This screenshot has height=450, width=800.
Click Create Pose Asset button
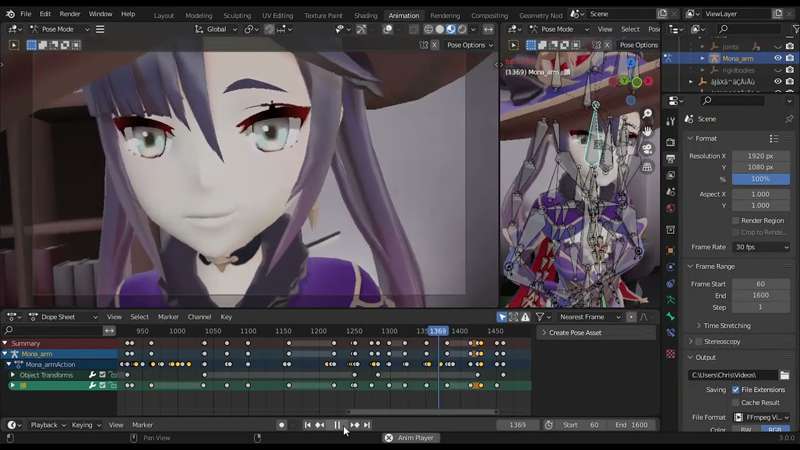596,333
